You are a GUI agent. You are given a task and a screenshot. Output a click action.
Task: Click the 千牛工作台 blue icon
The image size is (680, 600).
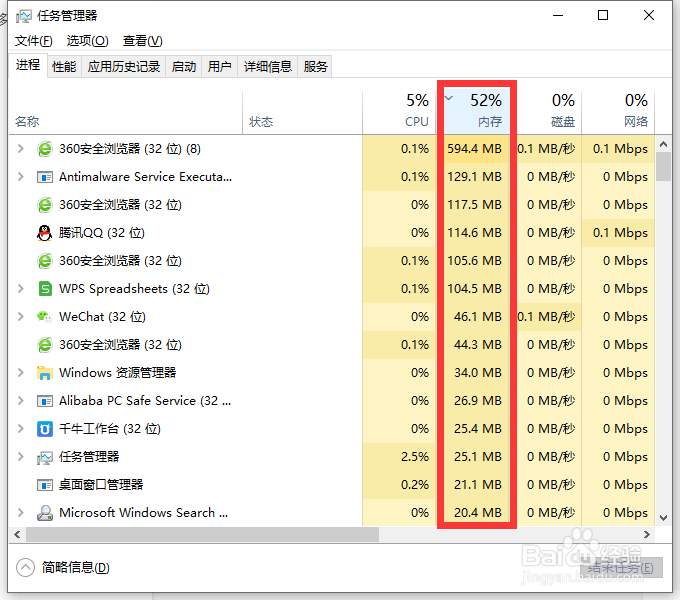pos(45,429)
